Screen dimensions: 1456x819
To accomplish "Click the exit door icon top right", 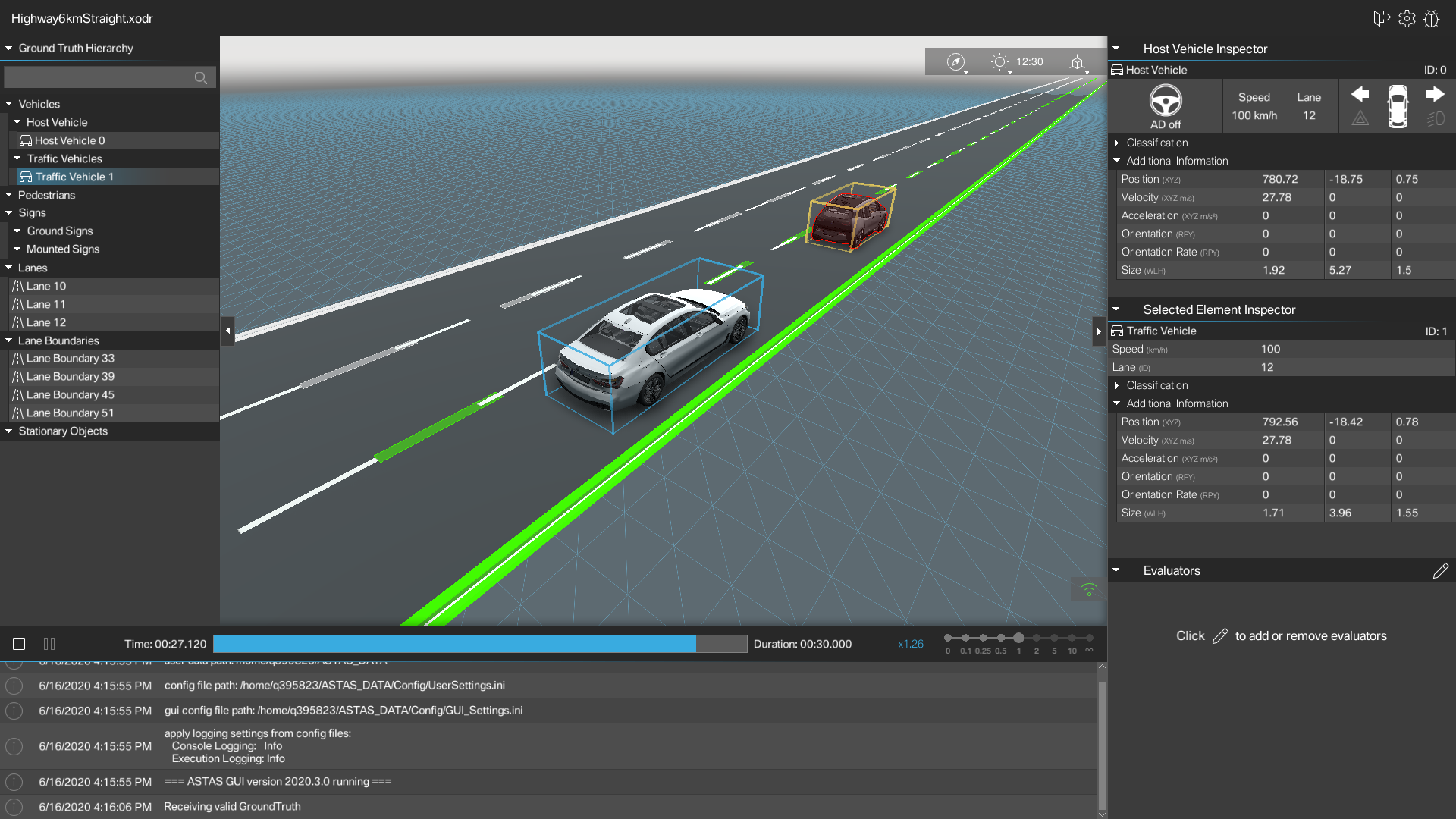I will click(x=1381, y=19).
